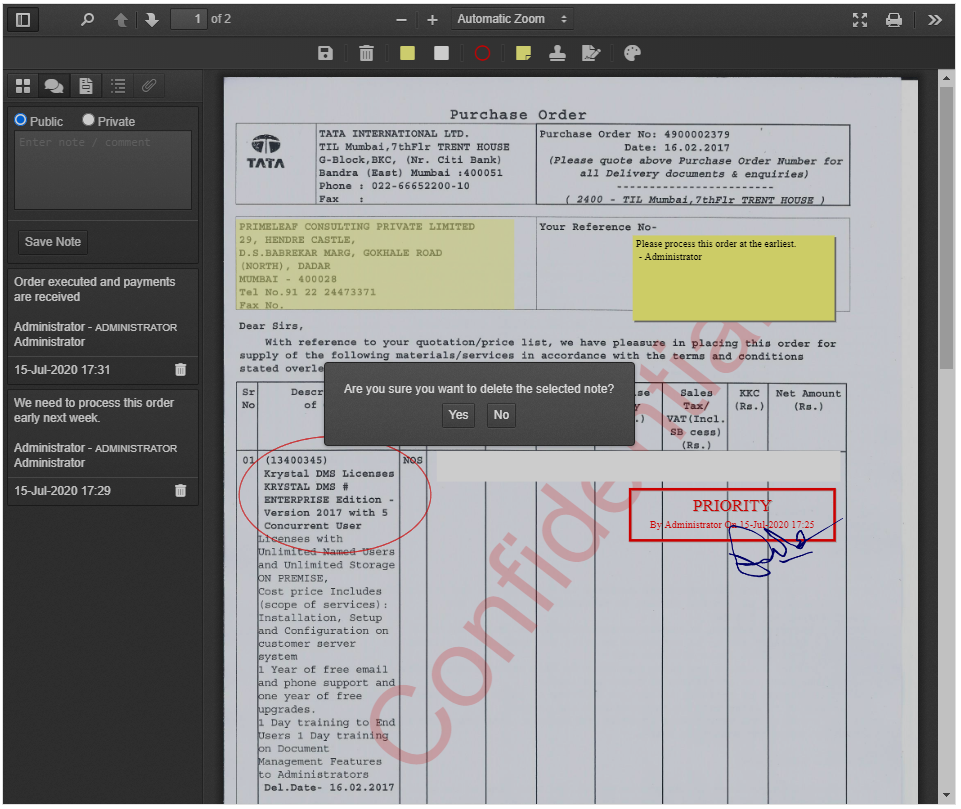Open the document page tab in sidebar
This screenshot has height=809, width=961.
[x=86, y=86]
